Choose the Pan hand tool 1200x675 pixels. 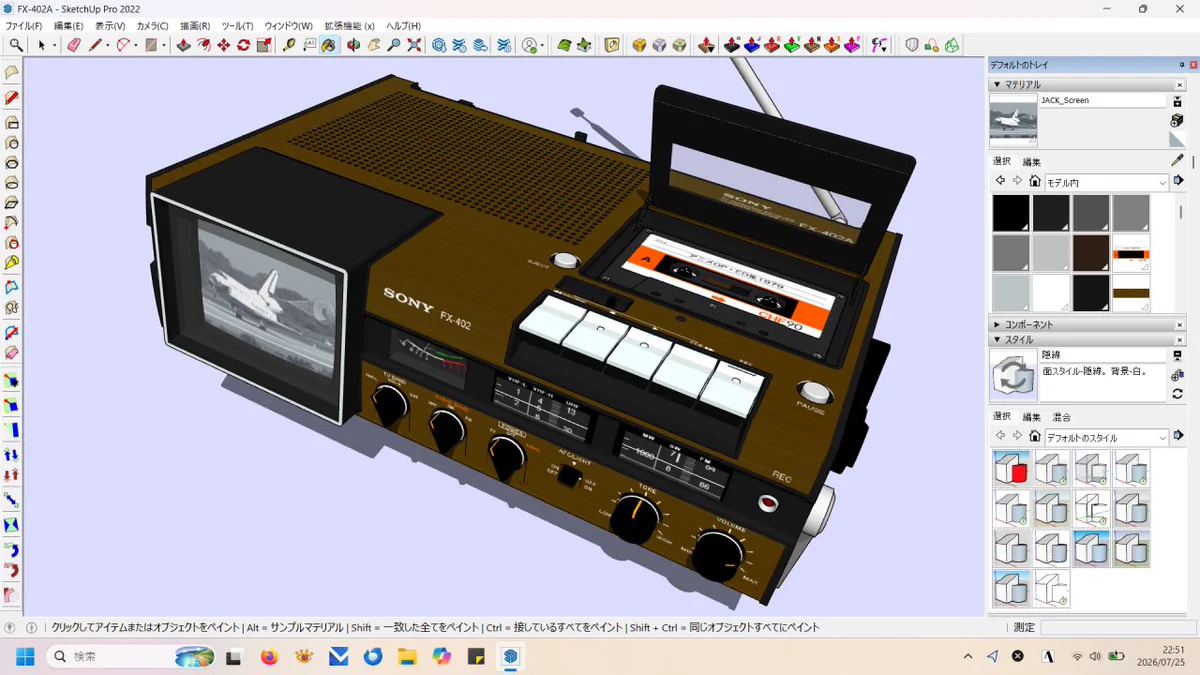374,45
